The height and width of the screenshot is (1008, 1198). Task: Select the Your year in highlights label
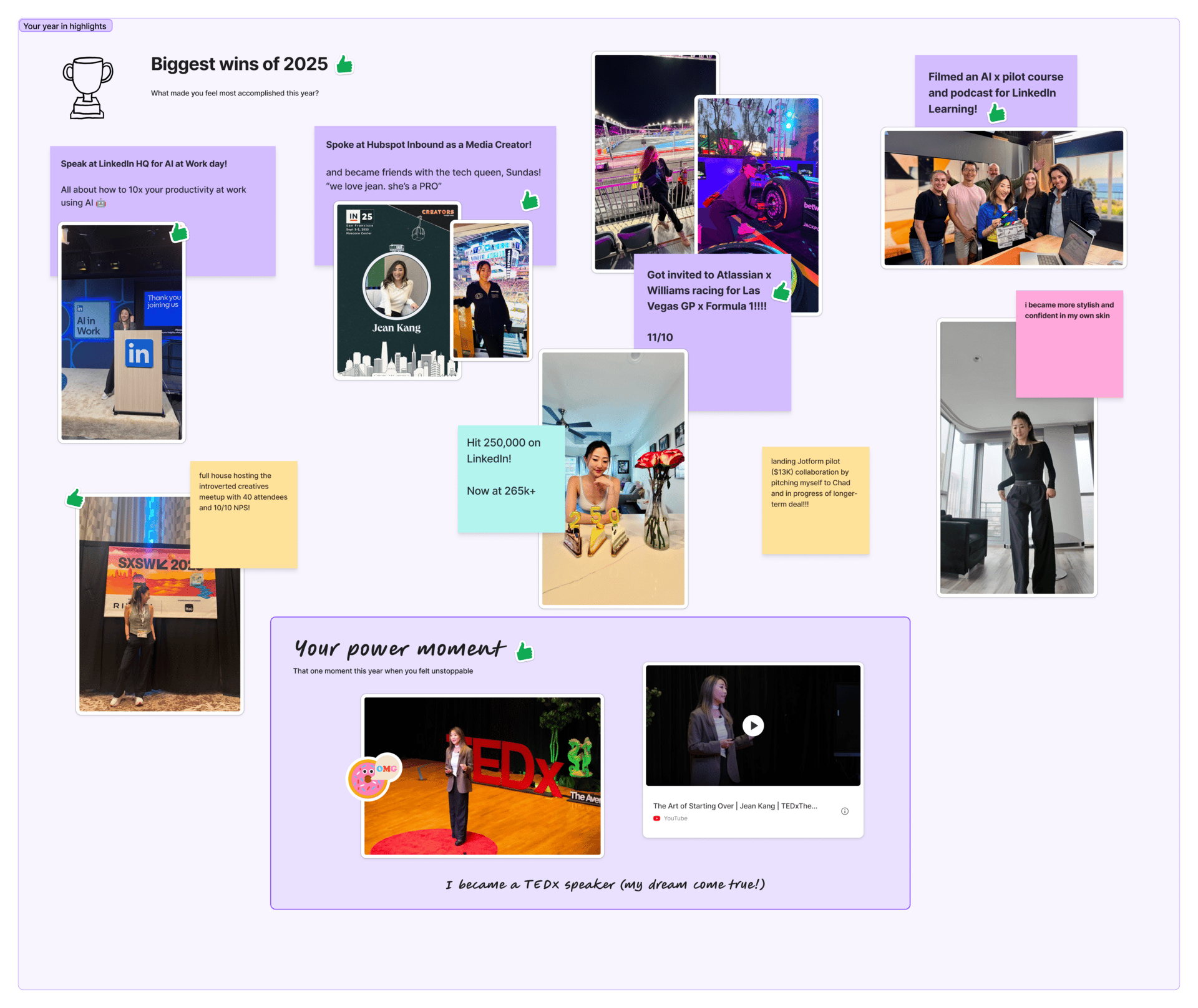click(x=65, y=26)
